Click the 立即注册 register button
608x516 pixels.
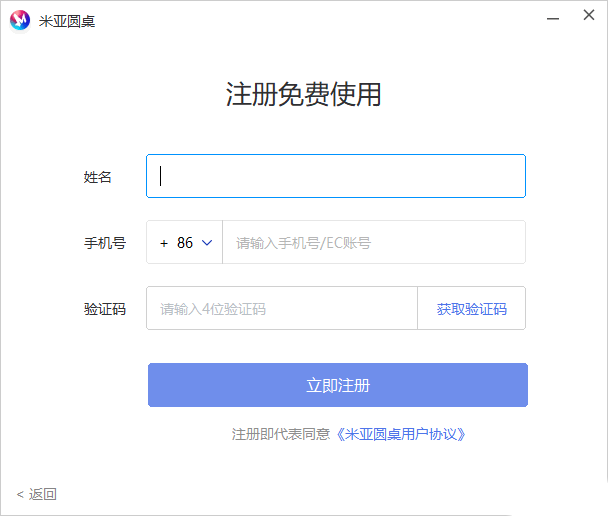[337, 385]
